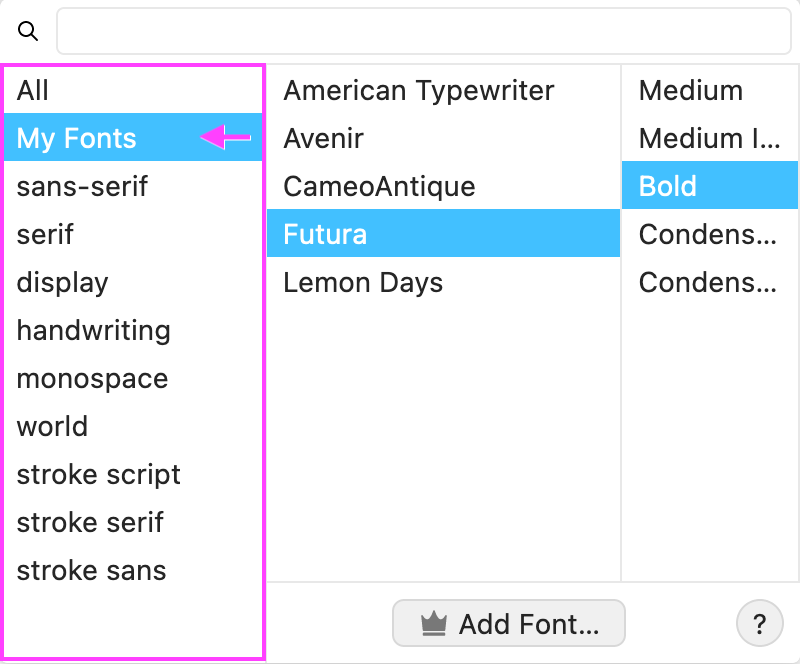Image resolution: width=800 pixels, height=664 pixels.
Task: Show handwriting fonts category
Action: tap(93, 331)
